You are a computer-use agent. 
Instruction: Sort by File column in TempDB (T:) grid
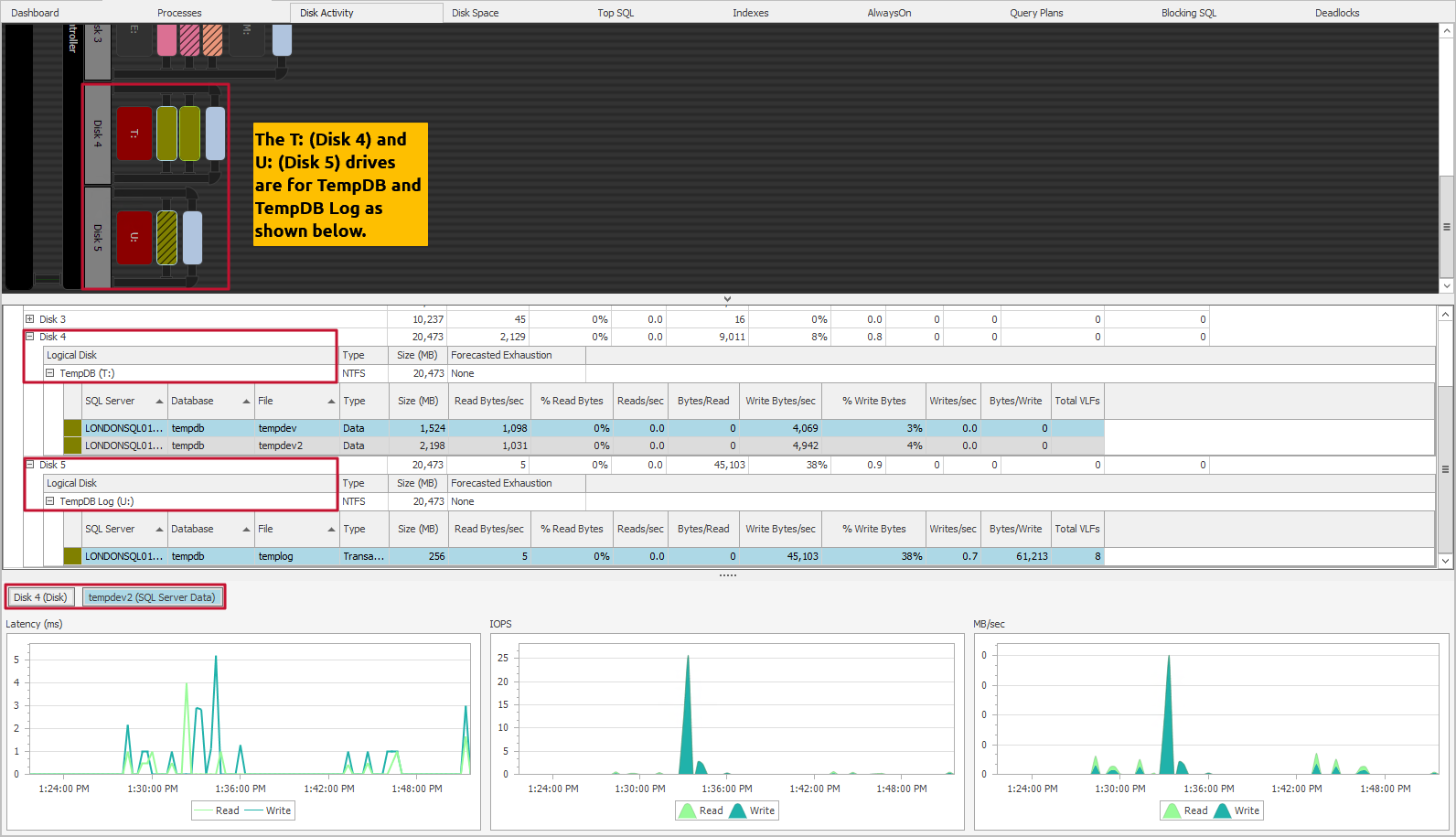tap(296, 401)
